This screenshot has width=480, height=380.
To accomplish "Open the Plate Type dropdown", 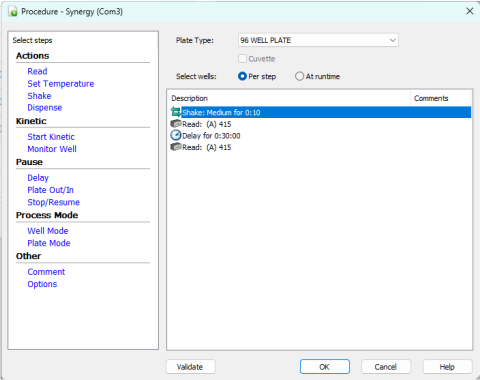I will tap(318, 40).
